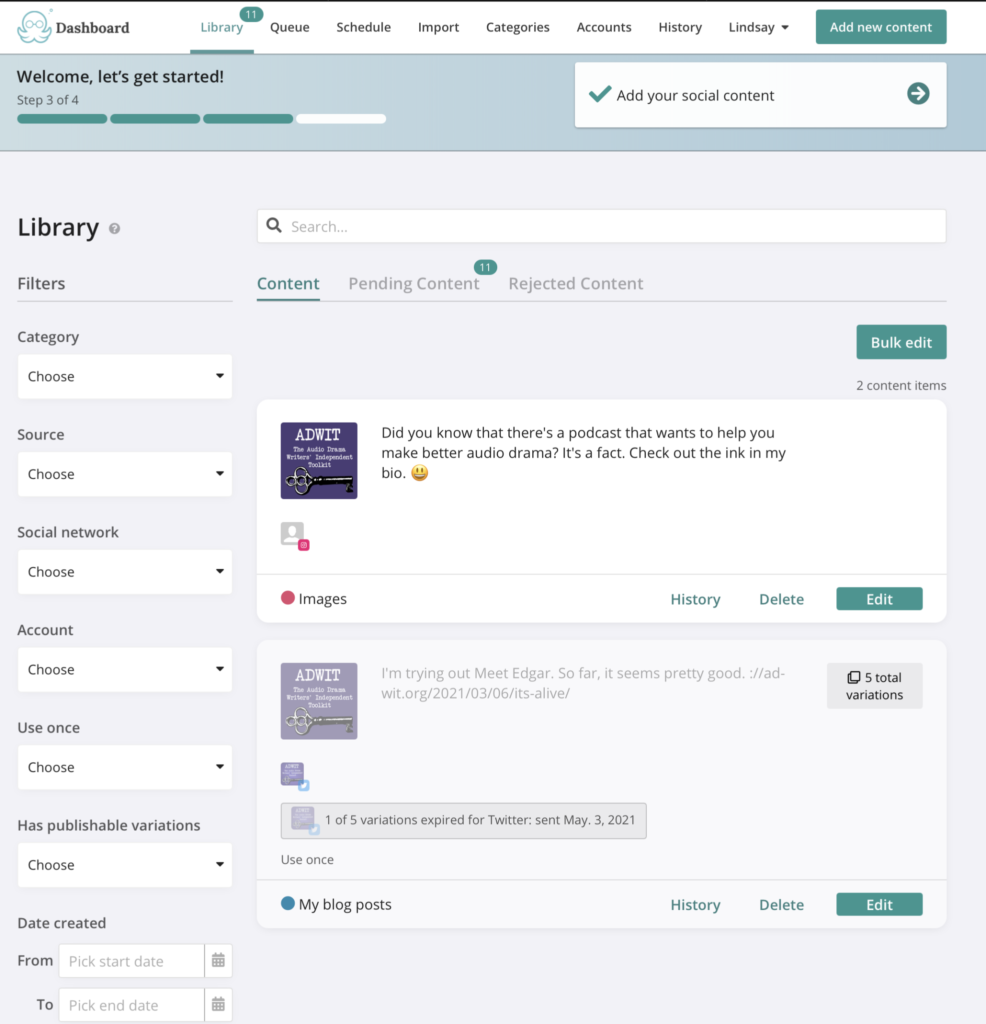
Task: Click the arrow button to add social content
Action: (x=917, y=94)
